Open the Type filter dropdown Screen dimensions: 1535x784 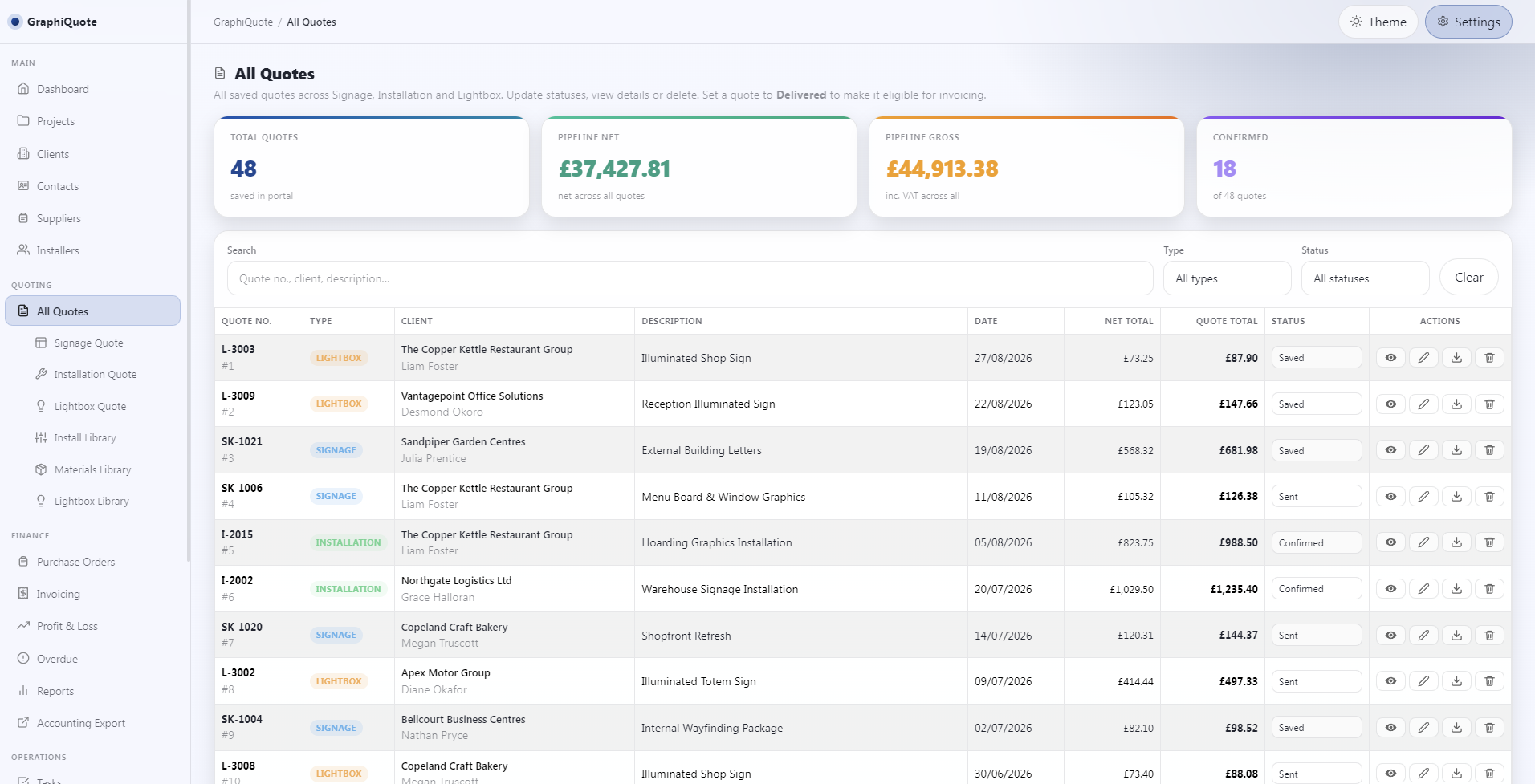click(1227, 278)
